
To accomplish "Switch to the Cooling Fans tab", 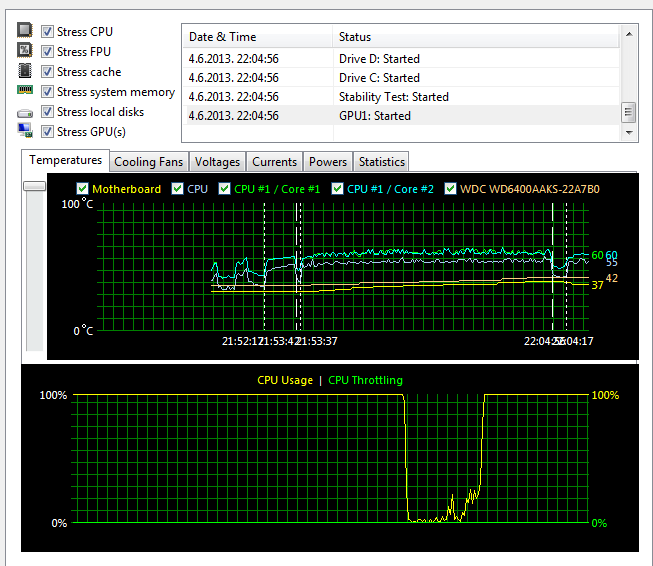I will pos(148,162).
